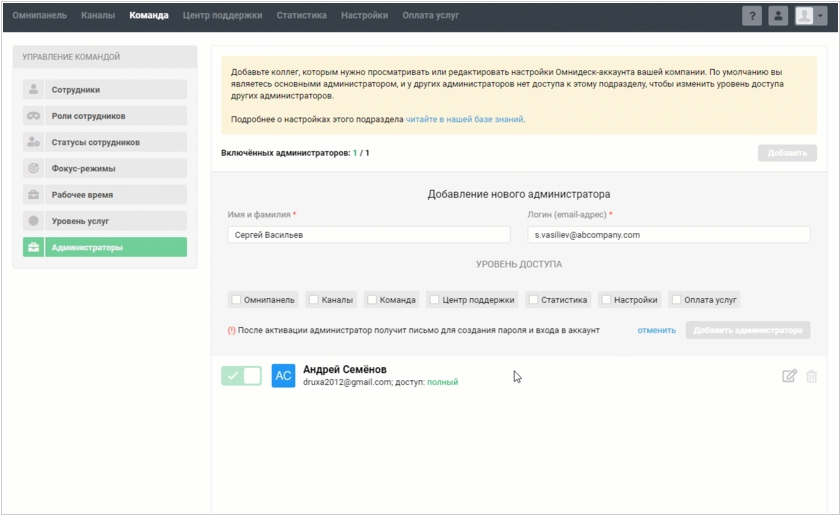Open the user profile icon in header
Image resolution: width=840 pixels, height=515 pixels.
(x=778, y=16)
